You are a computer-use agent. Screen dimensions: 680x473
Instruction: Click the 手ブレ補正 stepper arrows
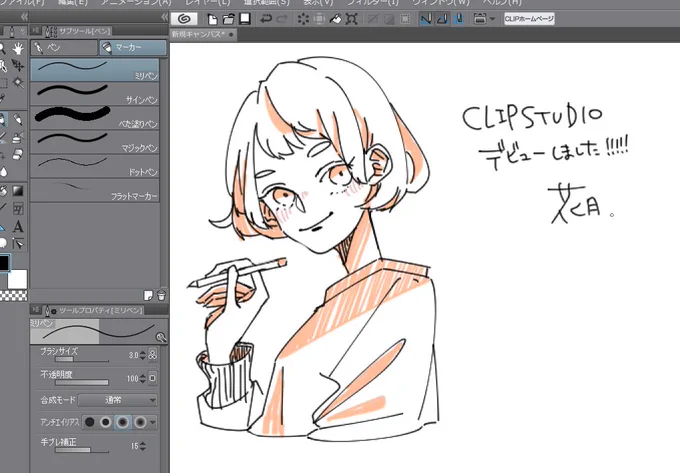143,446
